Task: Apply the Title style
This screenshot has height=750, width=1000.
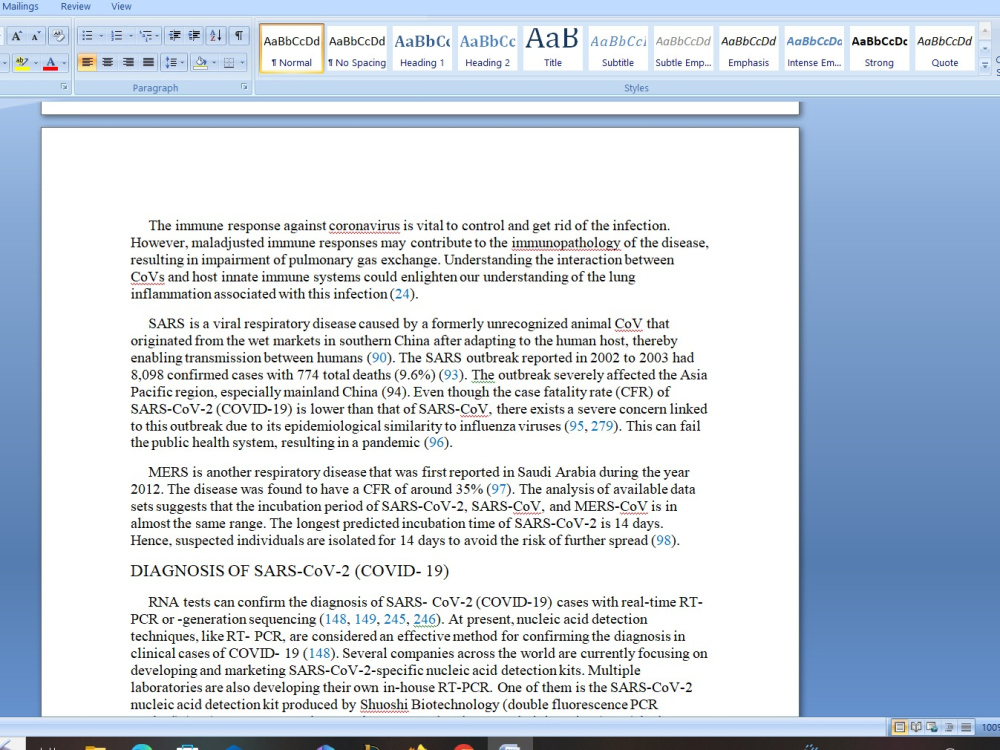Action: [x=552, y=48]
